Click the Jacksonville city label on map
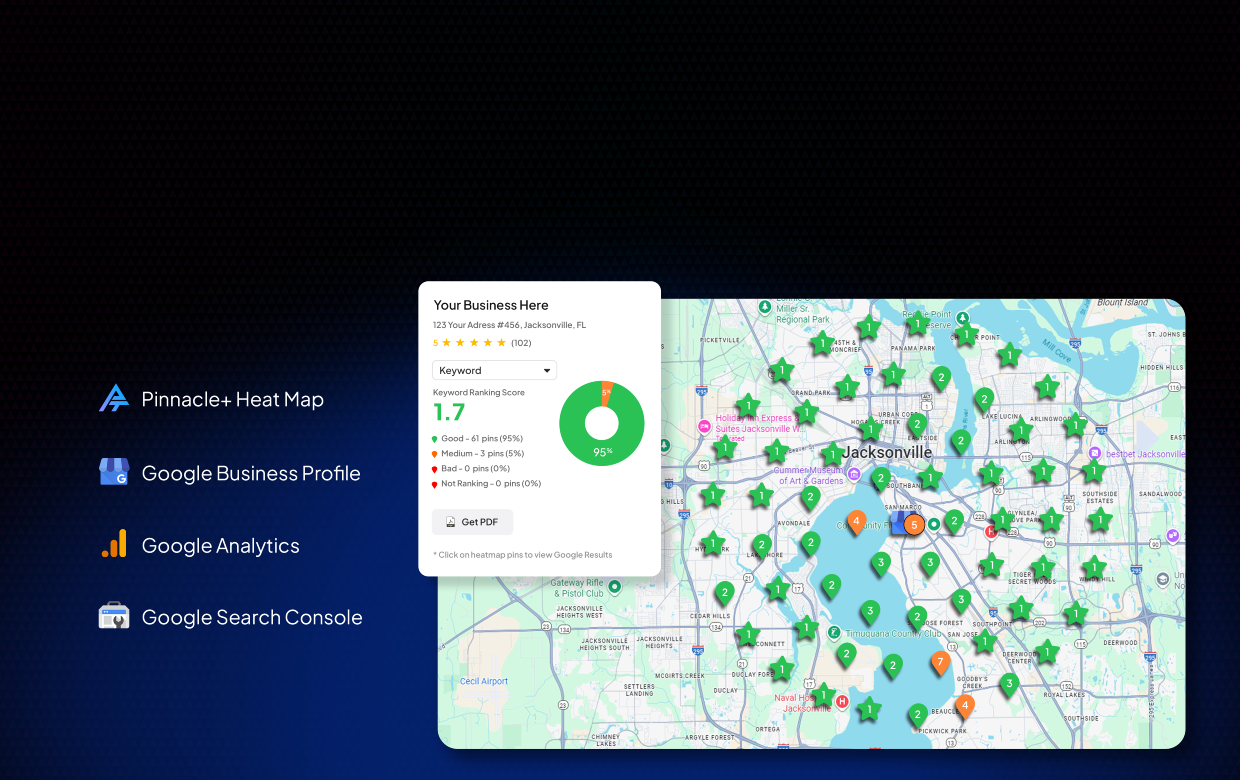 (x=887, y=452)
